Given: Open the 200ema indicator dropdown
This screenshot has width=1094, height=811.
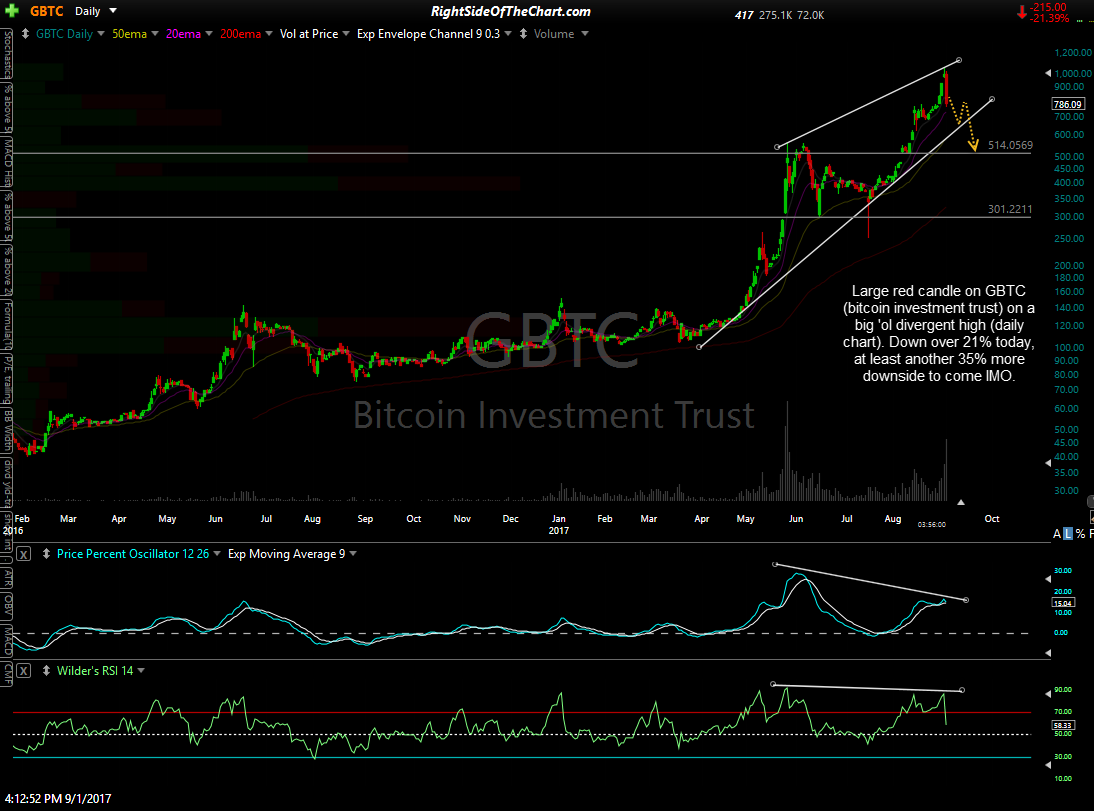Looking at the screenshot, I should pos(267,34).
